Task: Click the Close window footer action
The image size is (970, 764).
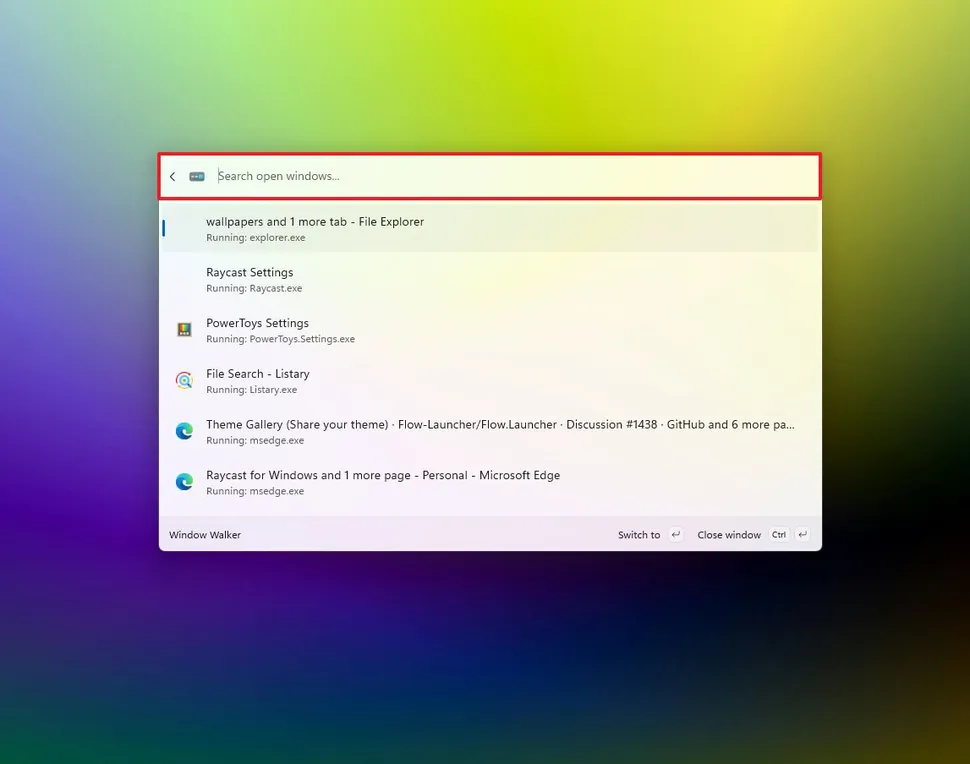Action: coord(728,534)
